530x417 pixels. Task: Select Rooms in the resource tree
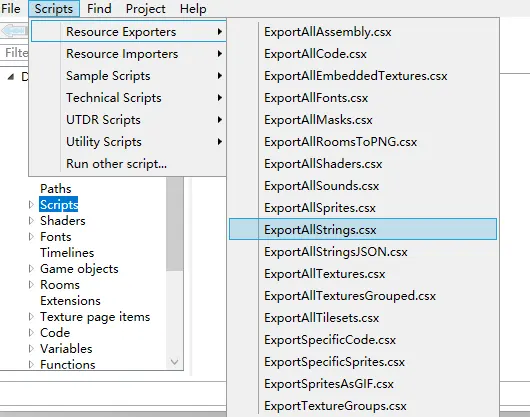[x=60, y=285]
